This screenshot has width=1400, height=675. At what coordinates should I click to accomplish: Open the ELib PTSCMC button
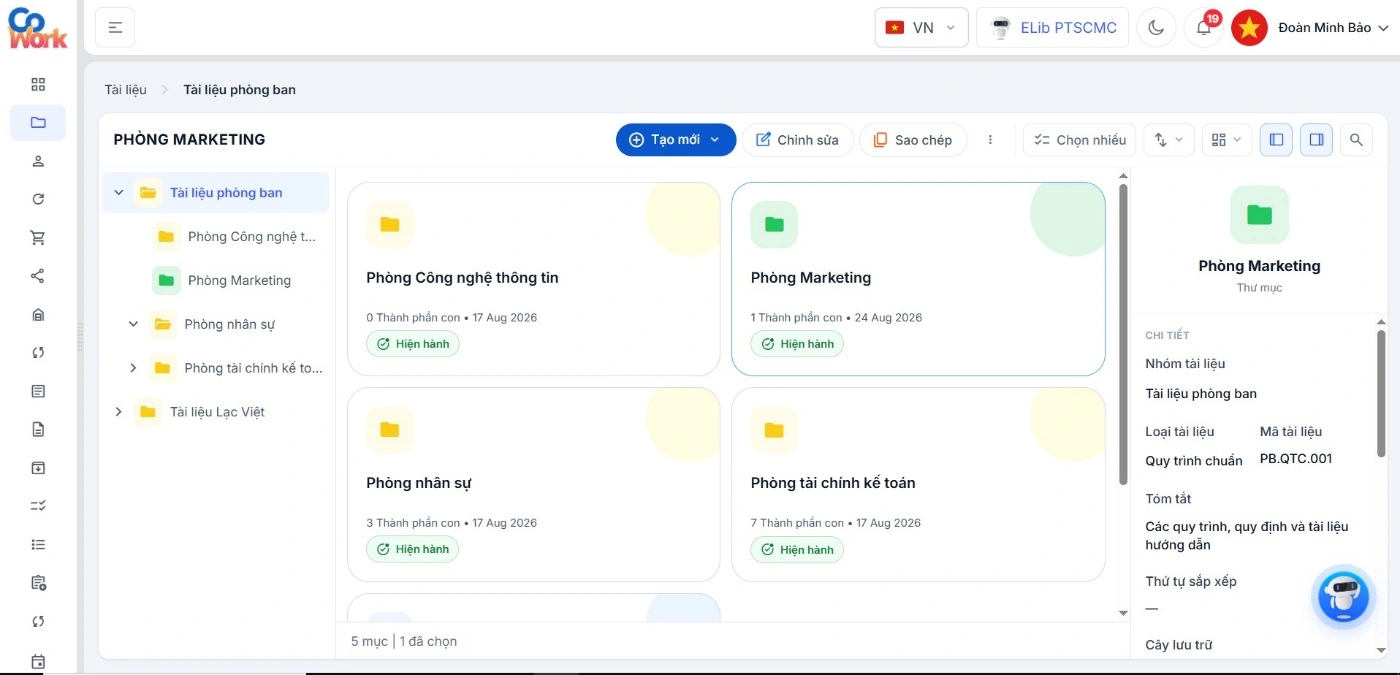point(1053,27)
